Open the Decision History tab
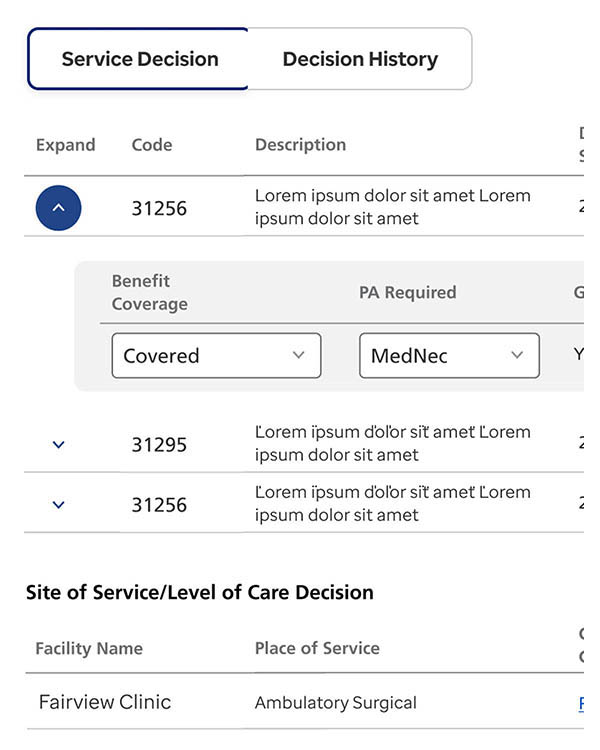 click(x=360, y=59)
